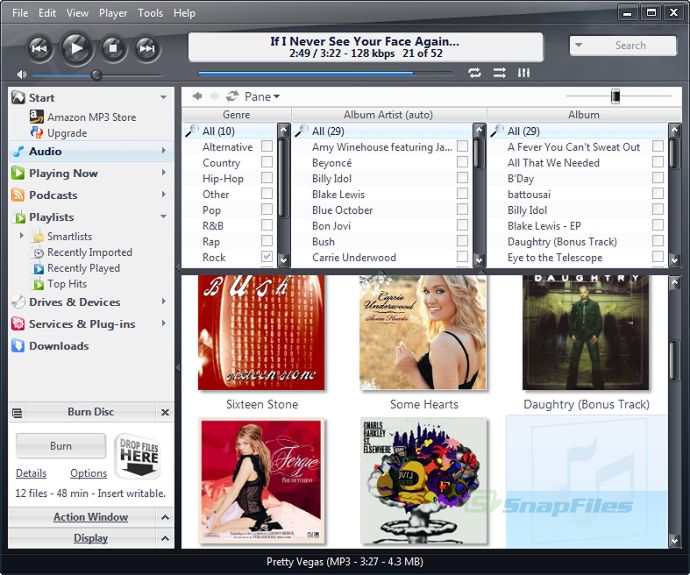
Task: Click the Playing Now icon
Action: point(18,173)
